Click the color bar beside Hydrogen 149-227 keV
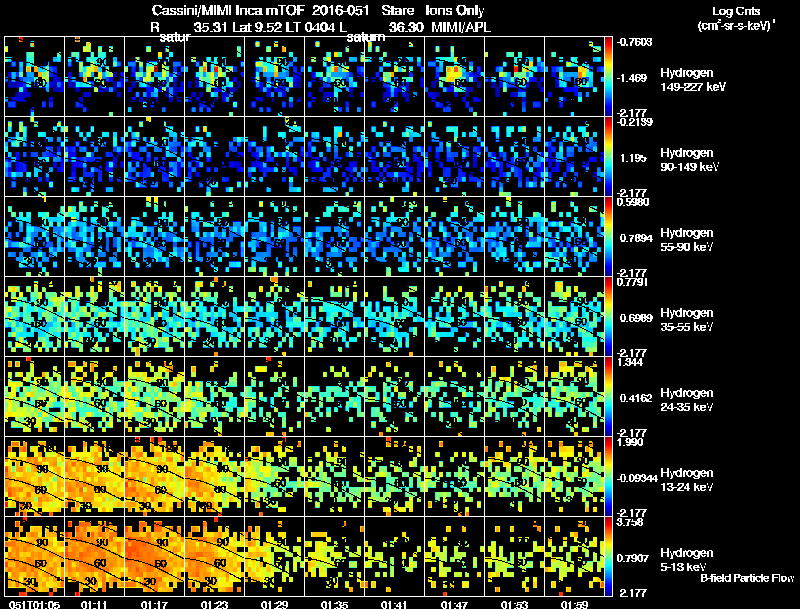 (x=608, y=76)
